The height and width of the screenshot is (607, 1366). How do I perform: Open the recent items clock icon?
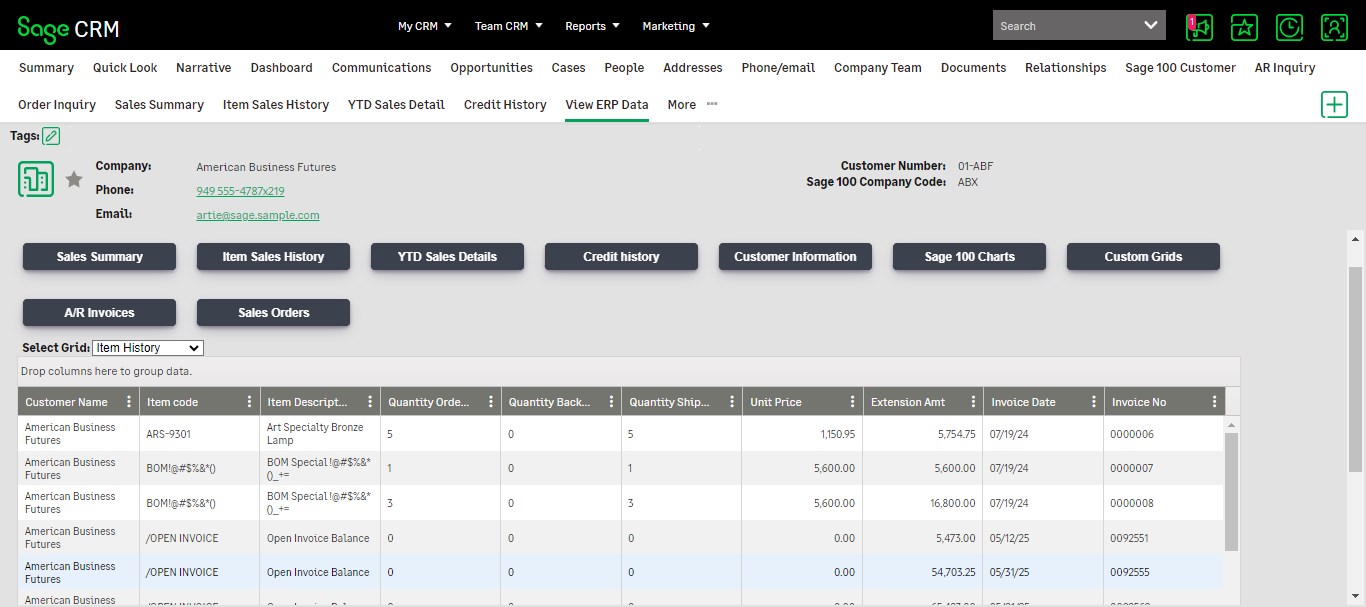click(1289, 27)
